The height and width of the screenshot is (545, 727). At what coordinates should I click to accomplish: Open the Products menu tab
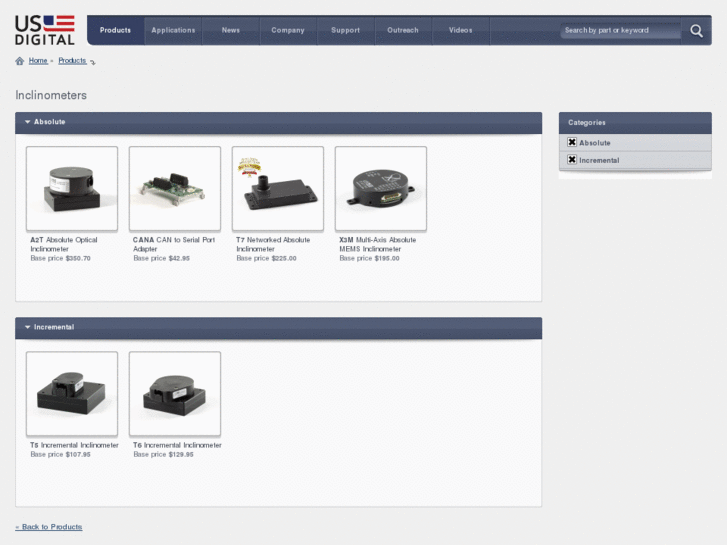click(115, 30)
